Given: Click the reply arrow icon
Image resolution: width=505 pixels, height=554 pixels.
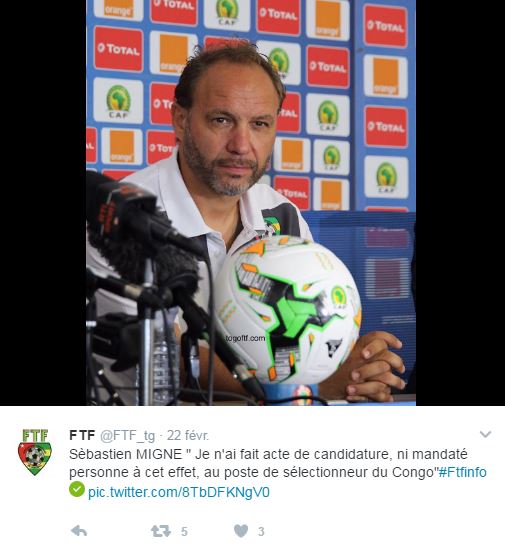Looking at the screenshot, I should pos(79,531).
